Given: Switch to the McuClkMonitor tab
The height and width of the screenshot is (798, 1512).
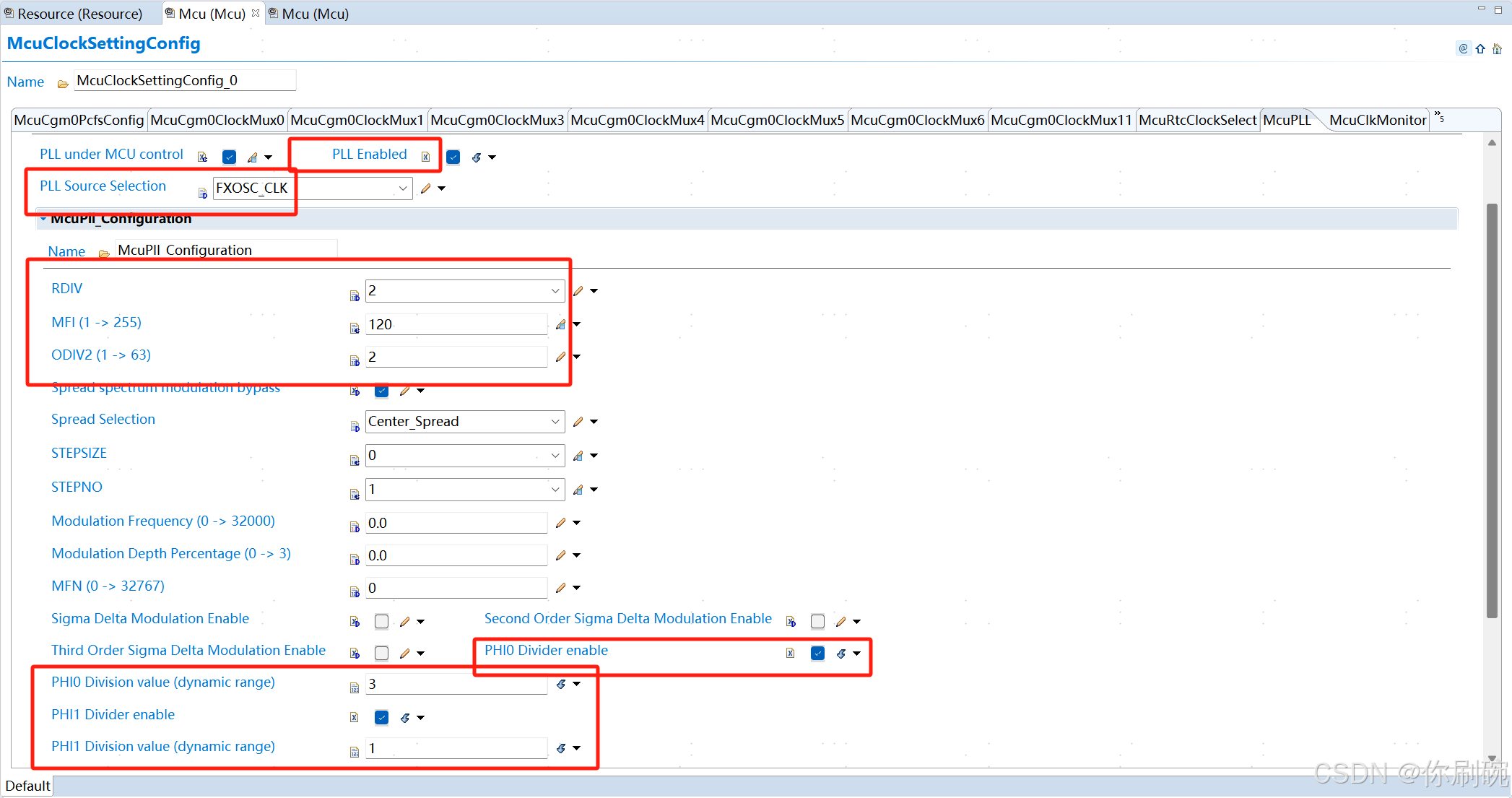Looking at the screenshot, I should pyautogui.click(x=1377, y=120).
